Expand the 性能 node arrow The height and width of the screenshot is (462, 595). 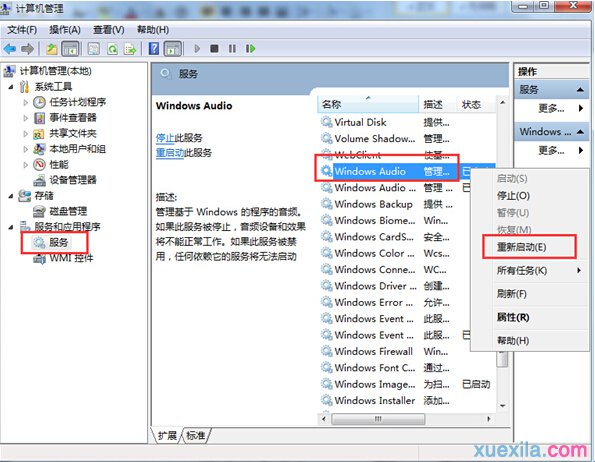coord(25,165)
